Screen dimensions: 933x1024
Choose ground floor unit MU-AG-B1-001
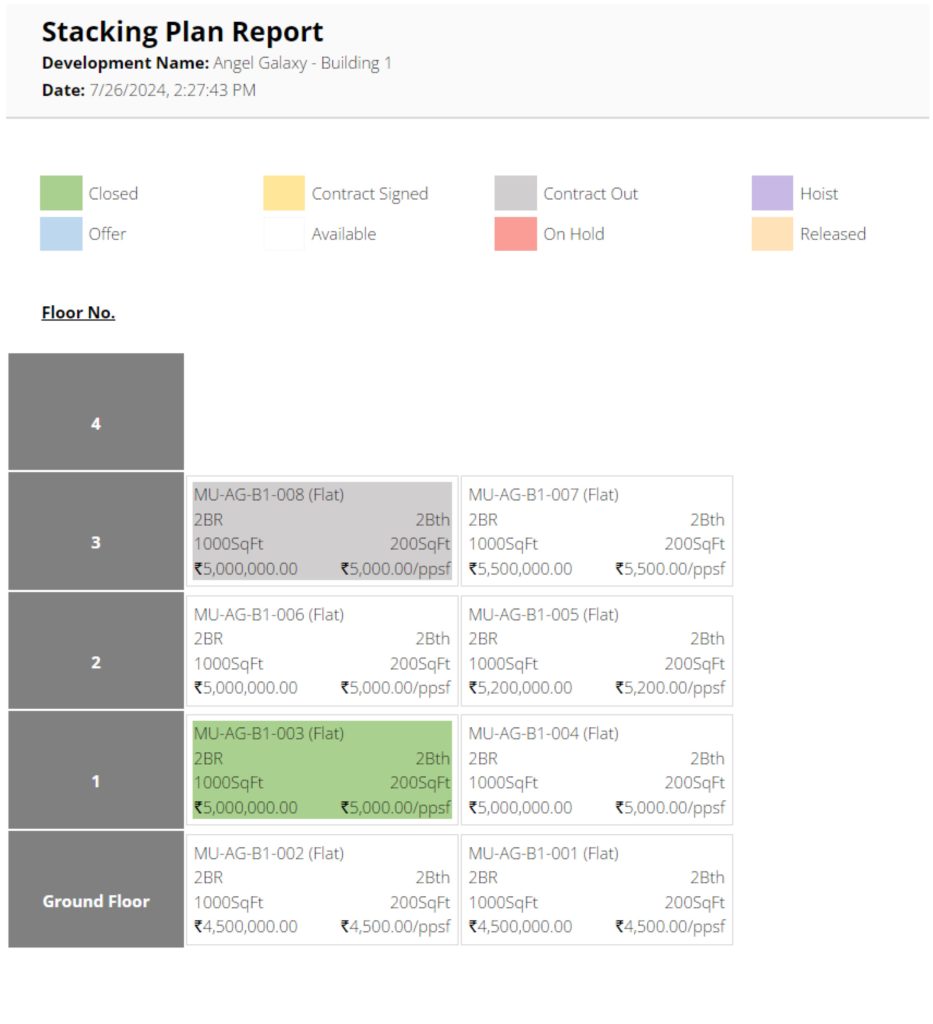(x=596, y=889)
